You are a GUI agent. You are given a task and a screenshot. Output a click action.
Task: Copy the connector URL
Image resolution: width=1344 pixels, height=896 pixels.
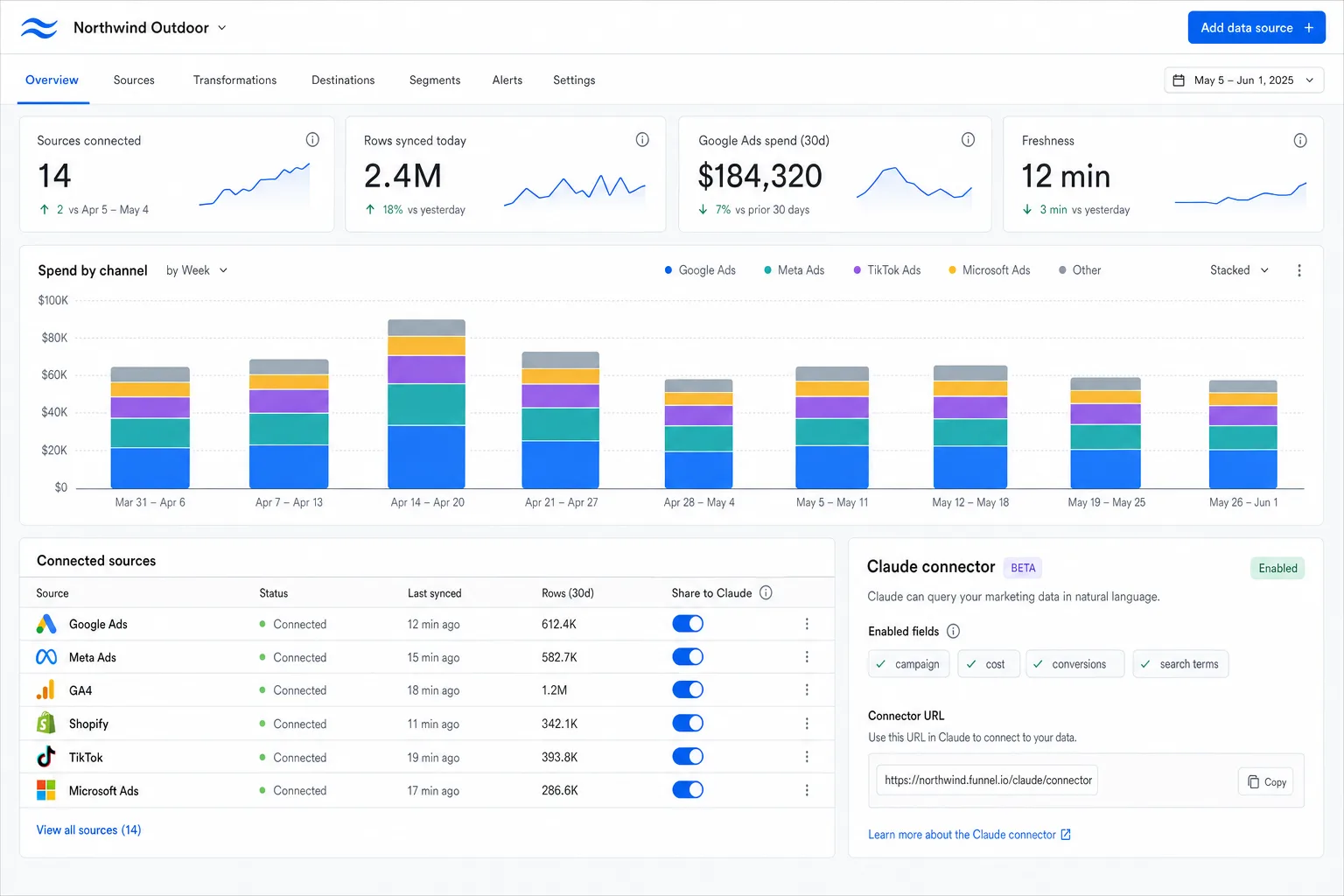coord(1266,782)
